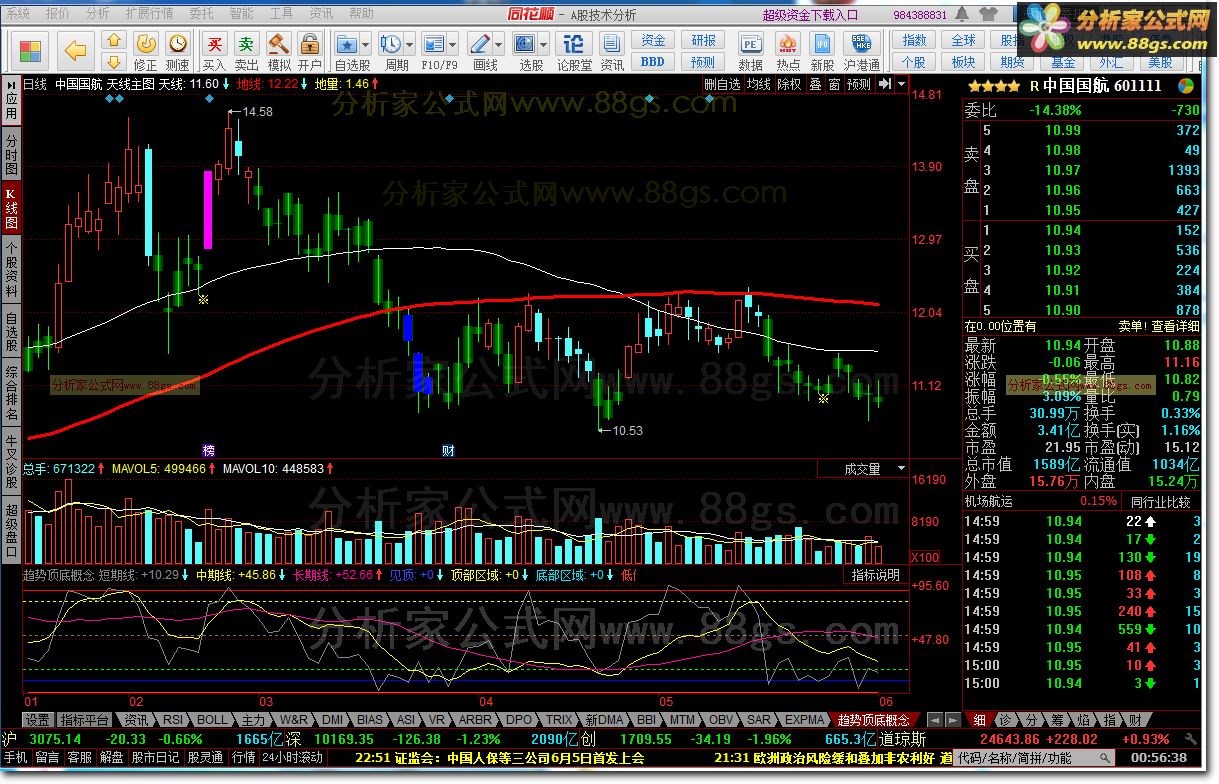Click the 资金 button
The image size is (1219, 784).
[653, 41]
